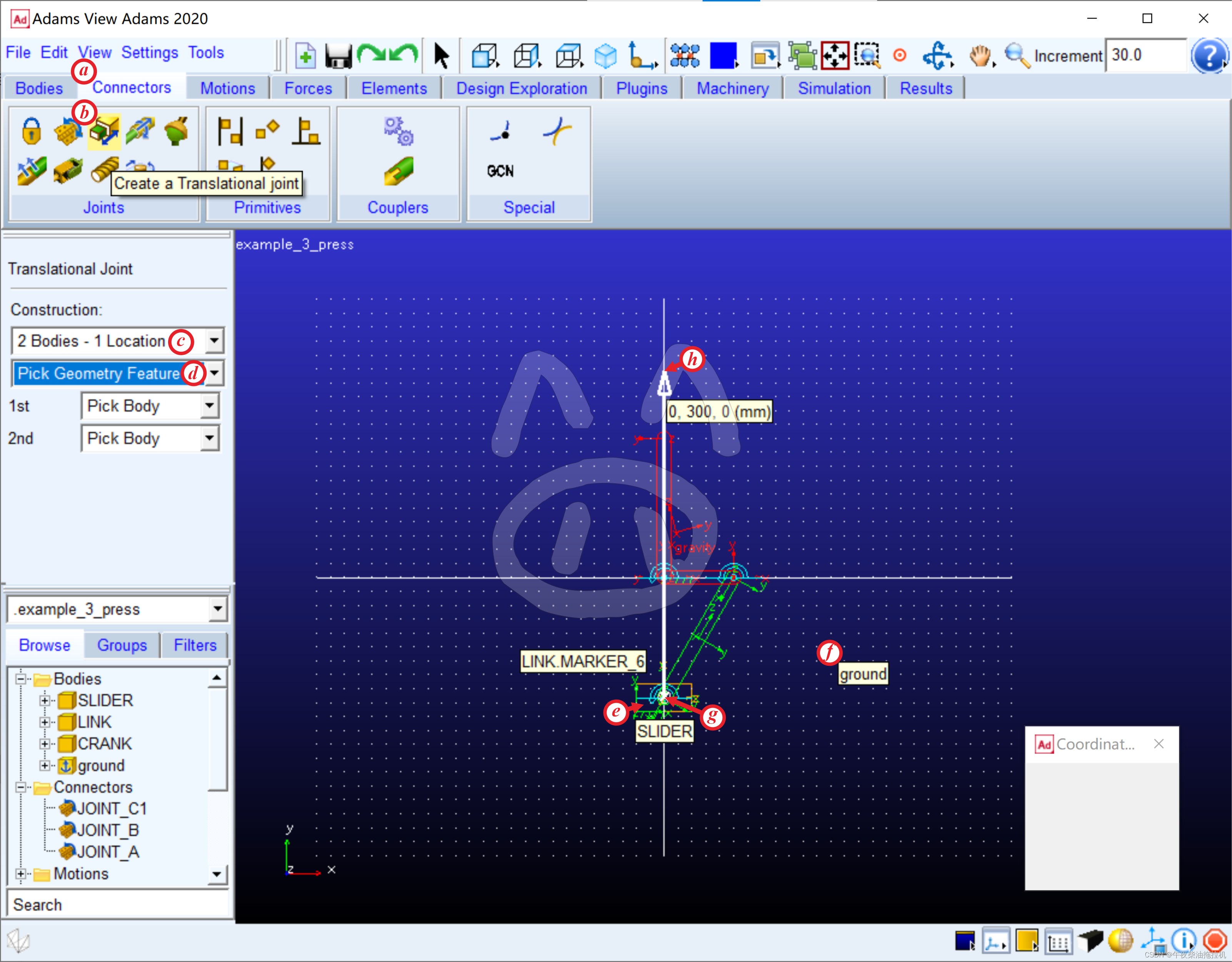Click the New model icon
The width and height of the screenshot is (1232, 962).
(x=305, y=56)
